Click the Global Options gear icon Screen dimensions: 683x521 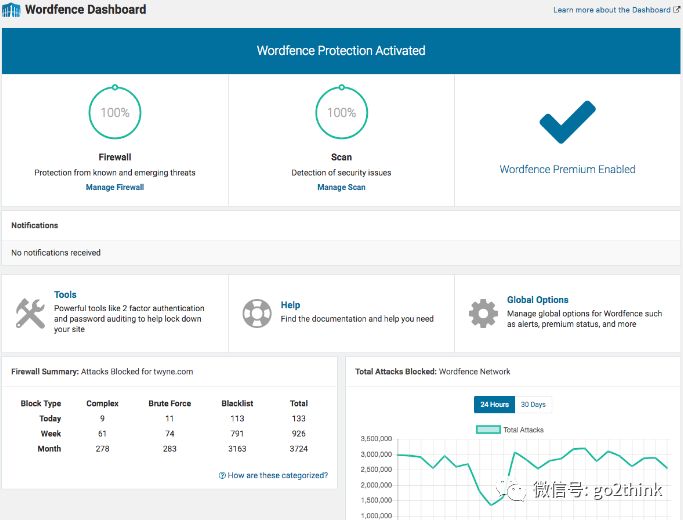tap(484, 313)
